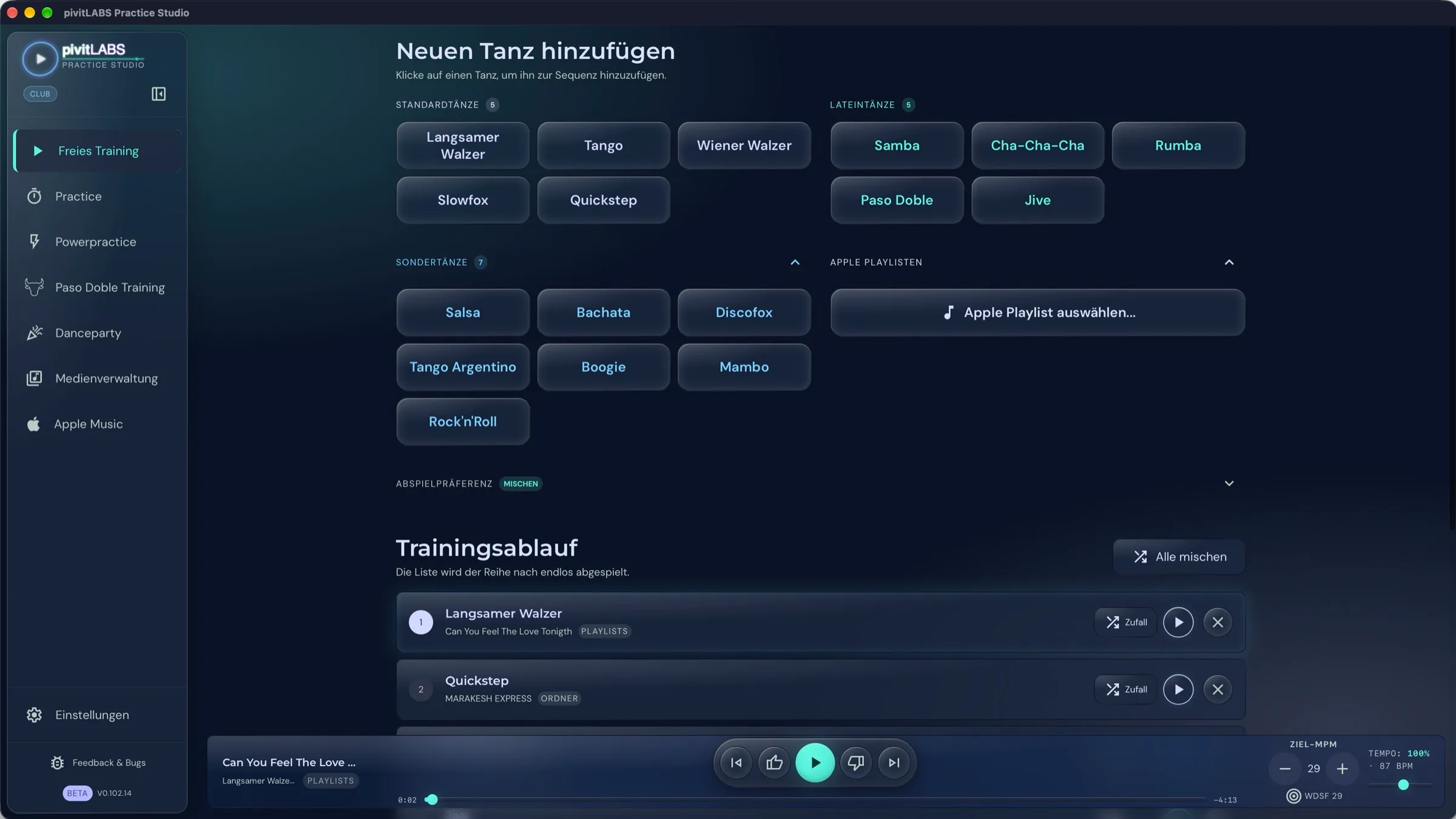1456x819 pixels.
Task: Add Wiener Walzer to the sequence
Action: point(744,146)
